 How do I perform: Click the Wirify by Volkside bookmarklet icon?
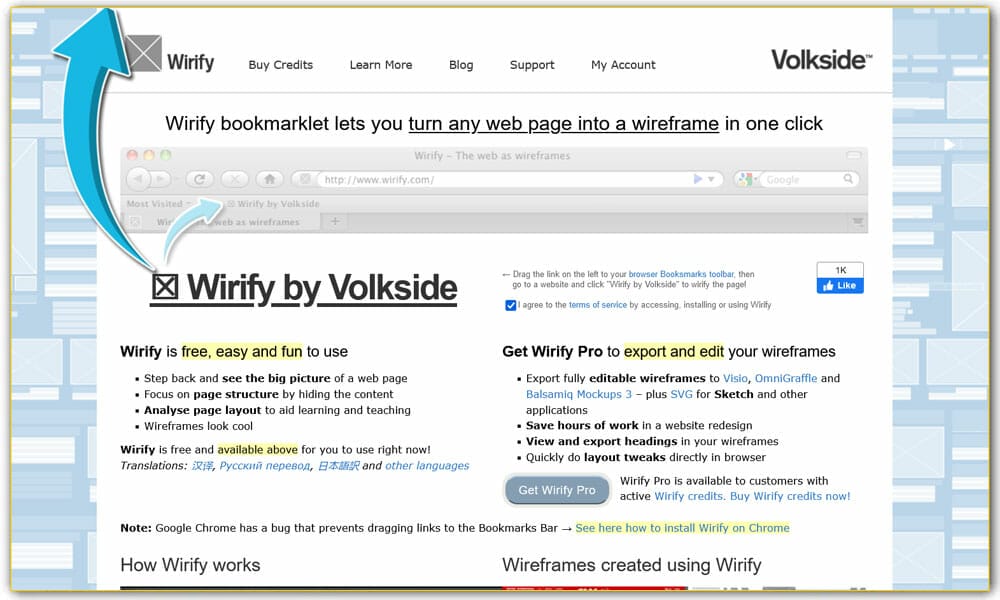click(x=232, y=202)
